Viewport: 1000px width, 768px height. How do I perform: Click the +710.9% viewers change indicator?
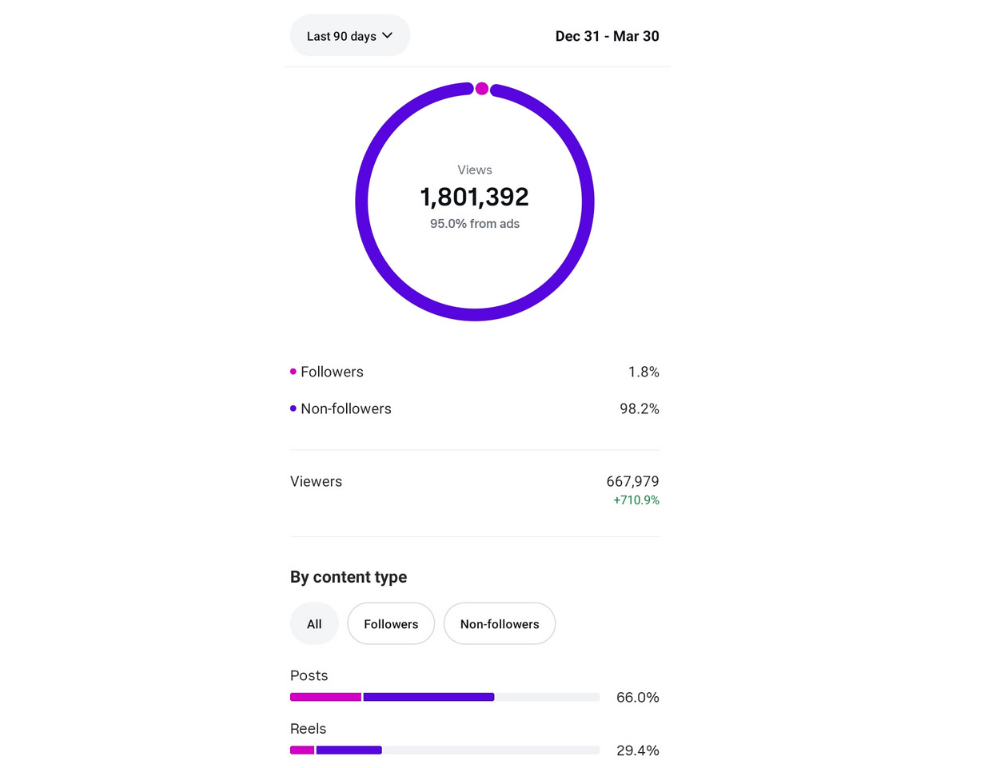click(x=636, y=500)
